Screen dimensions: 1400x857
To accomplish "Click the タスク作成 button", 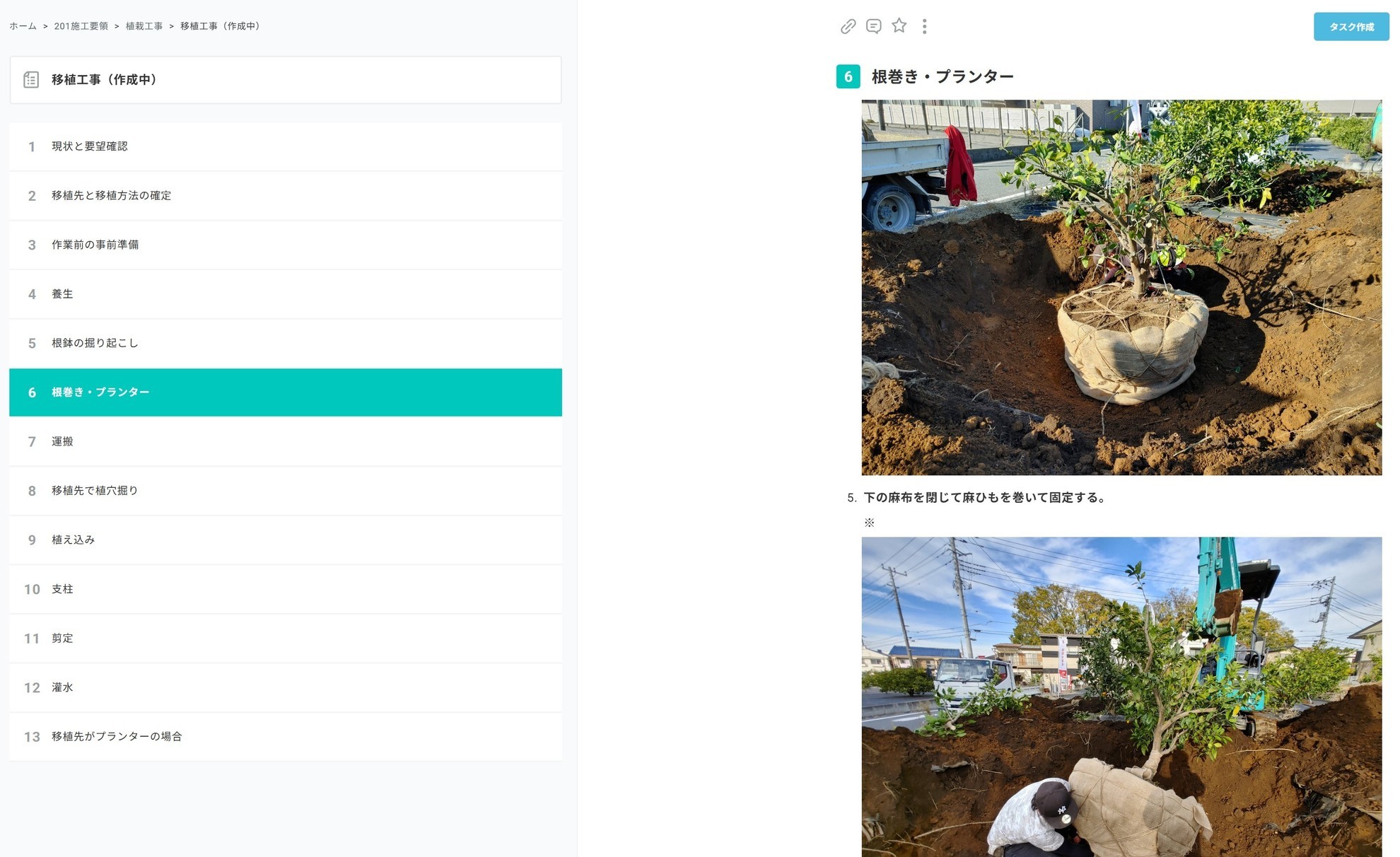I will pyautogui.click(x=1351, y=27).
